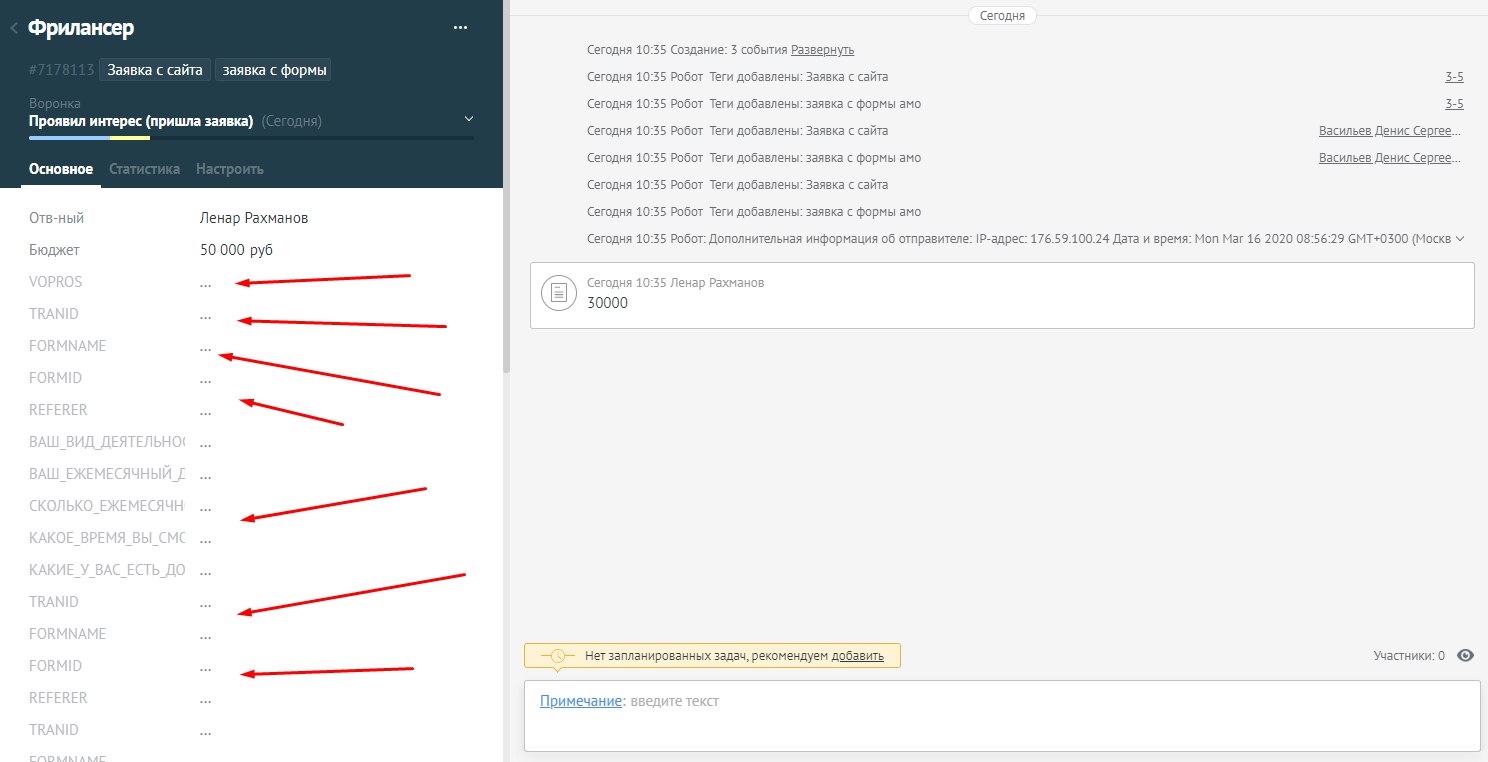
Task: Expand the IP-адрес robot message chevron
Action: (1460, 239)
